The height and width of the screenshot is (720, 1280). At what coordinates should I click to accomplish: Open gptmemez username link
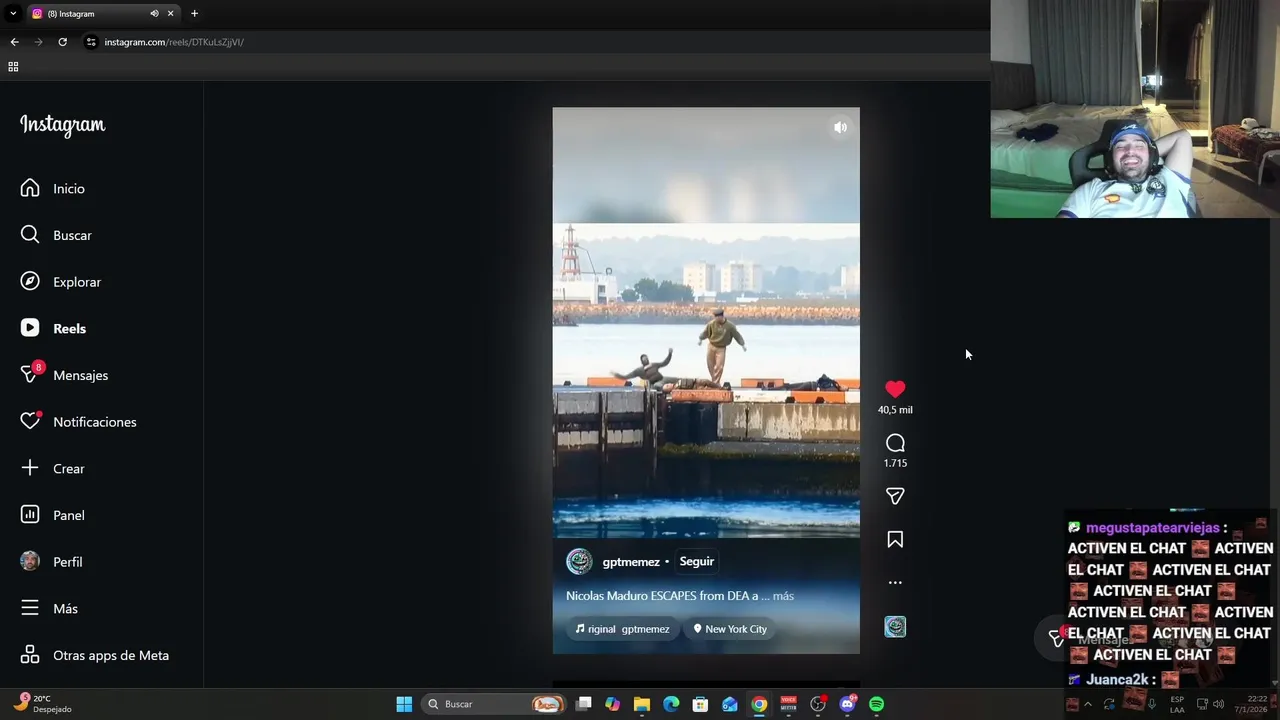pyautogui.click(x=631, y=562)
